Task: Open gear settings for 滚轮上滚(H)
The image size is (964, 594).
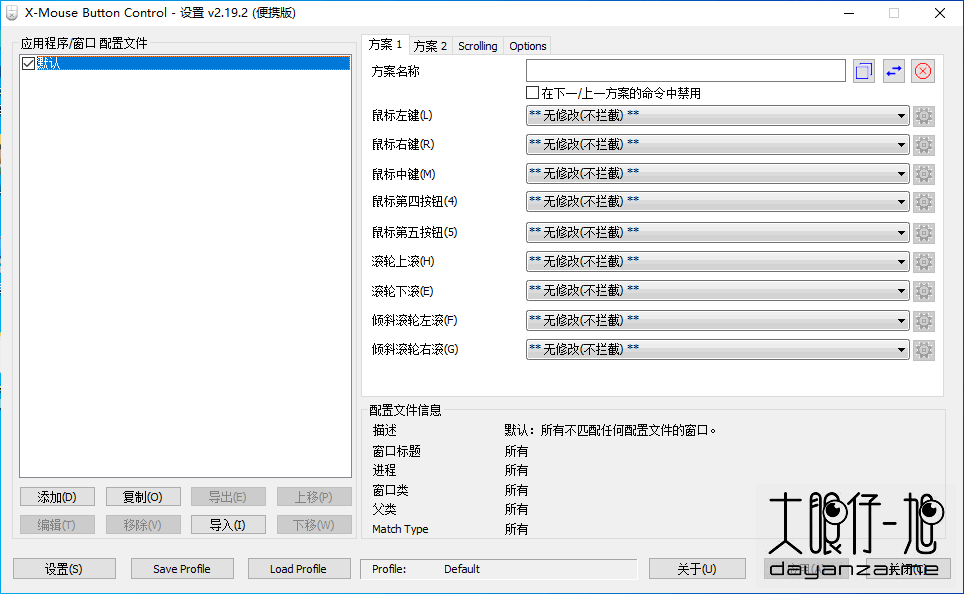Action: 923,262
